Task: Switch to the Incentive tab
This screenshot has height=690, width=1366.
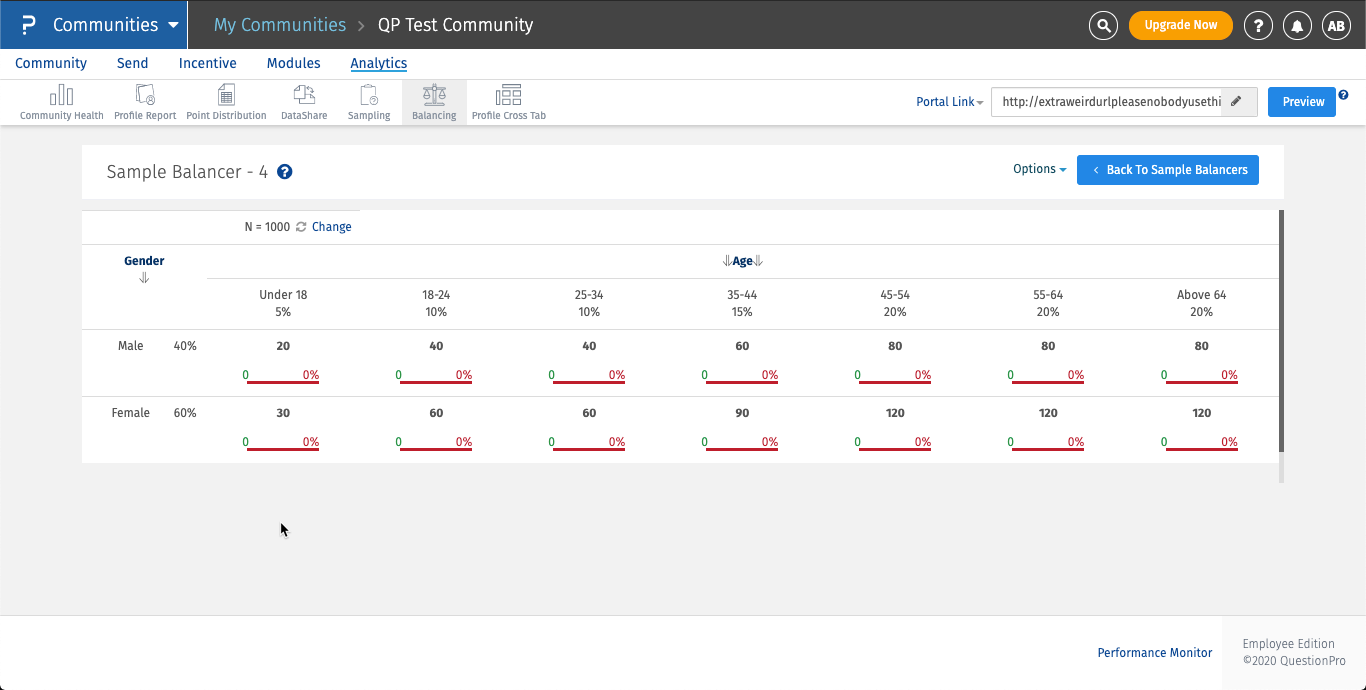Action: click(x=207, y=63)
